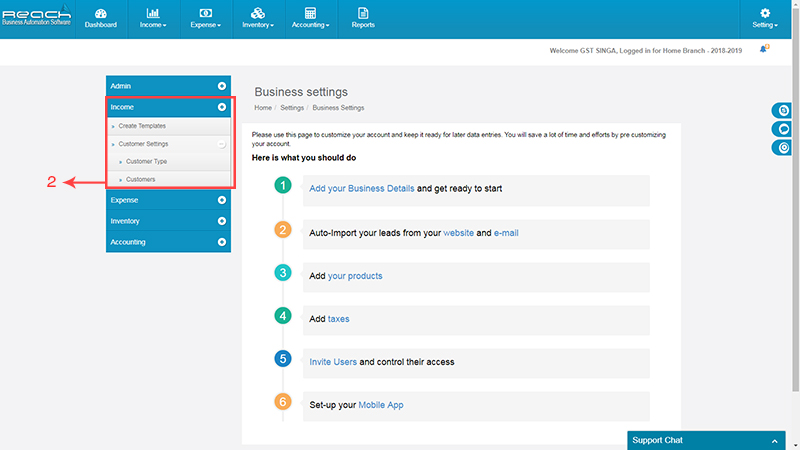Expand the Accounting section plus icon in sidebar

point(221,242)
